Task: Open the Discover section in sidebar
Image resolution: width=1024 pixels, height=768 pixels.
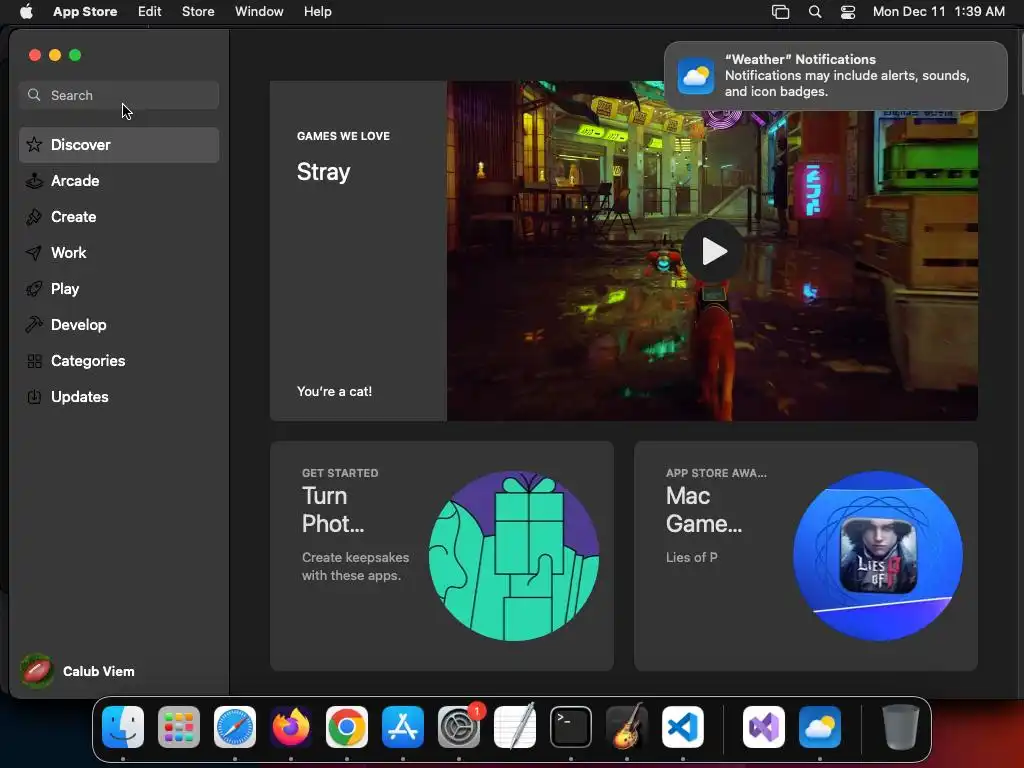Action: [x=119, y=145]
